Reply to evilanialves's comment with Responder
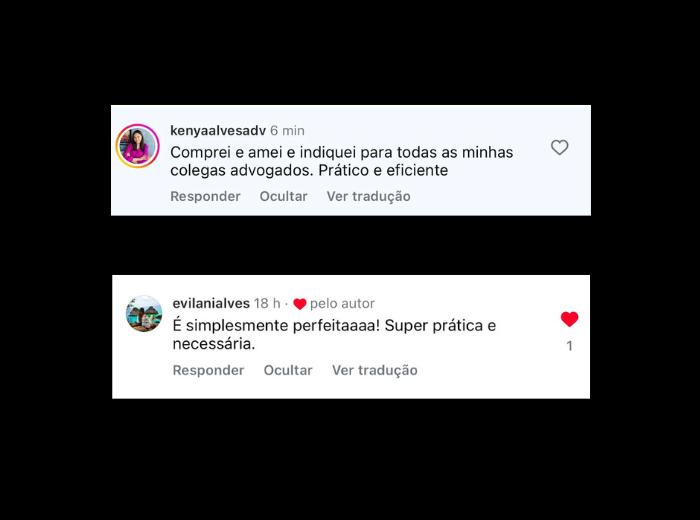This screenshot has width=700, height=520. click(208, 370)
